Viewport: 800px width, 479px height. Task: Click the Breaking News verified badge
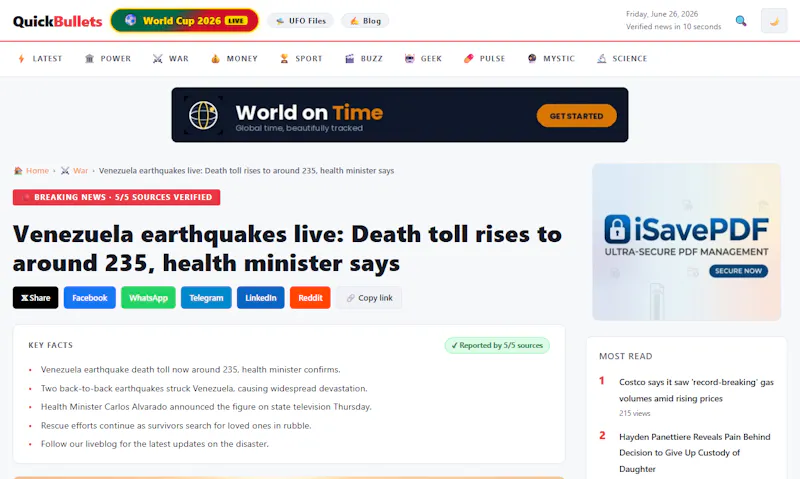(x=116, y=197)
